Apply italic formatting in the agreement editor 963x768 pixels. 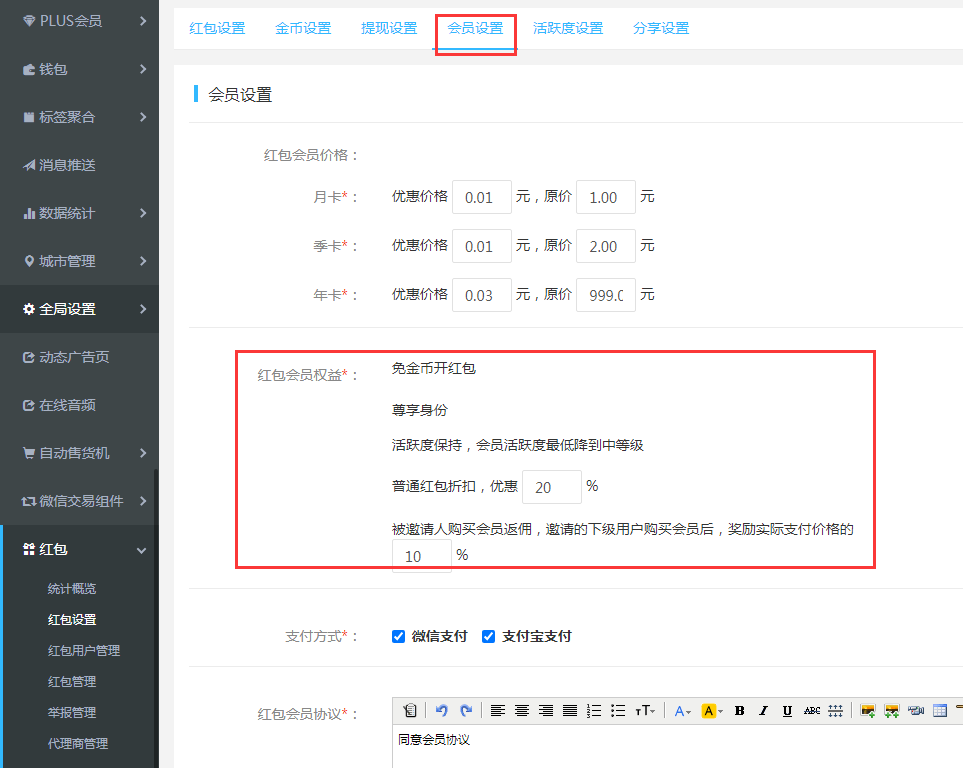coord(764,711)
